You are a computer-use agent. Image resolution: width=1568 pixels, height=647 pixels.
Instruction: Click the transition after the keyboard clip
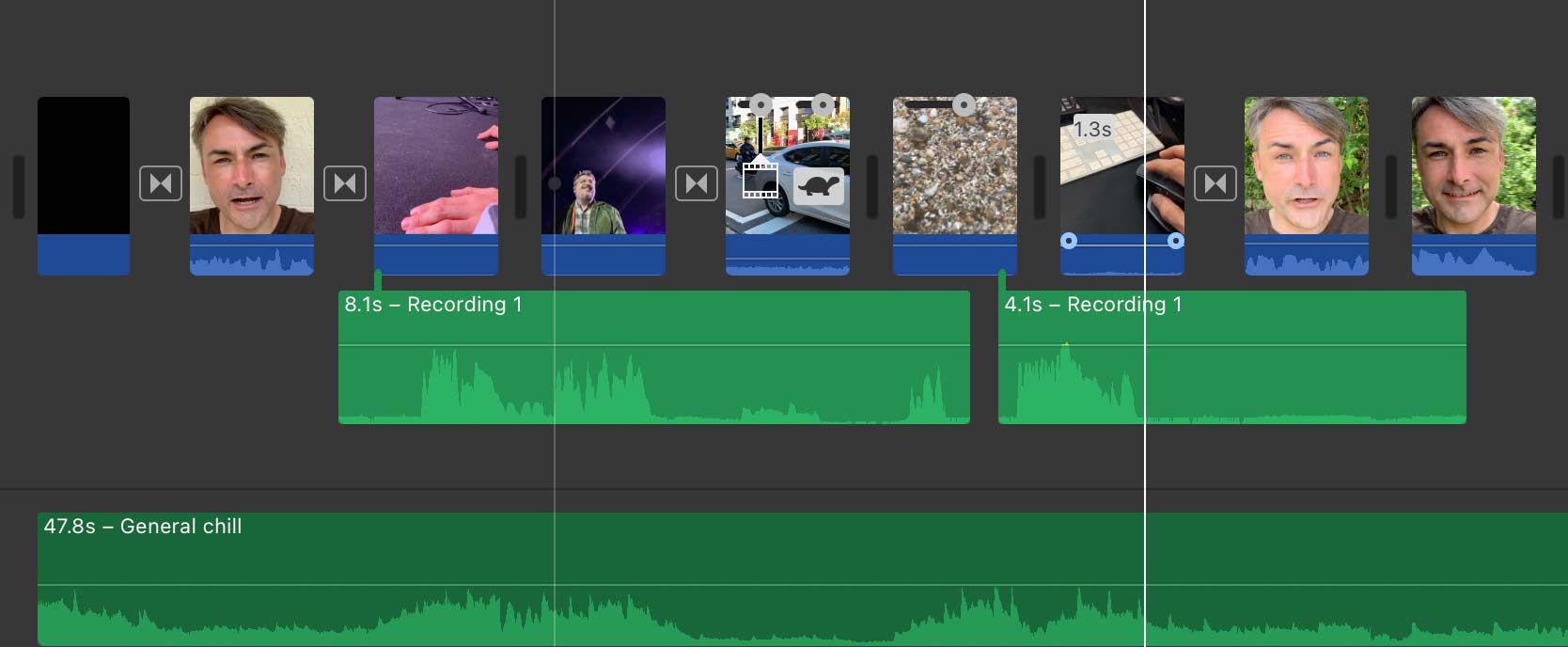point(1215,183)
